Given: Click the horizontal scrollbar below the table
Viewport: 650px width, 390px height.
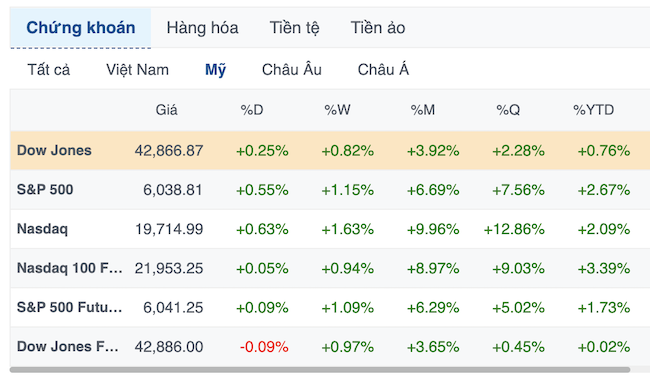Looking at the screenshot, I should (x=320, y=369).
